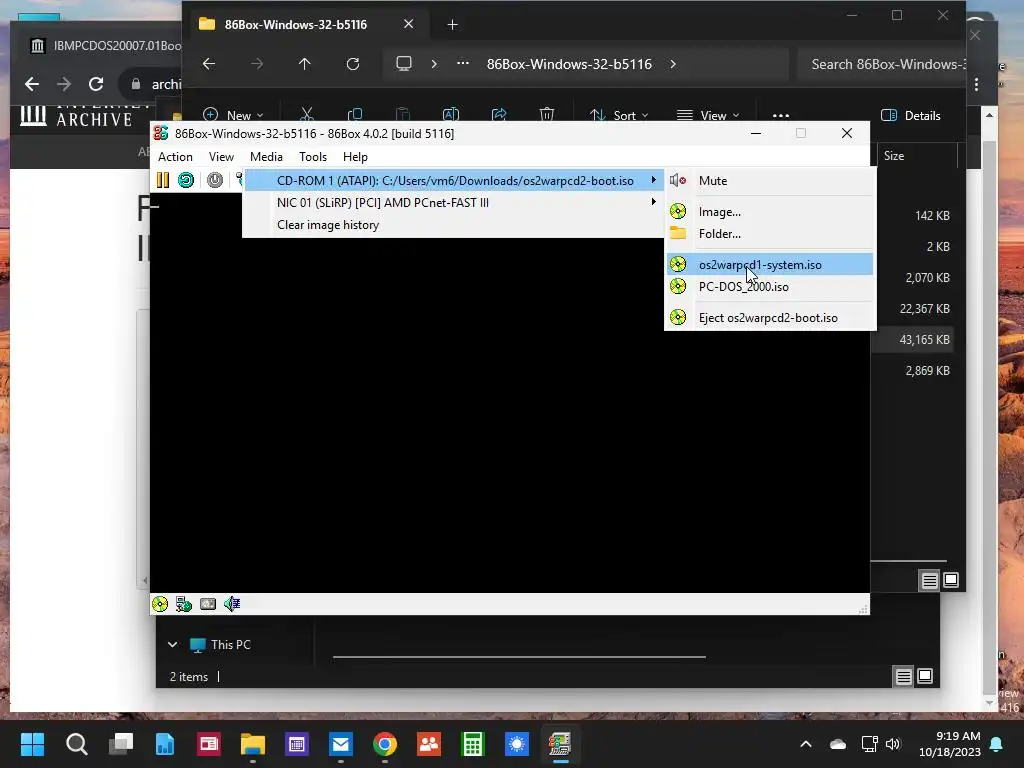Open the Mail app from the taskbar
Screen dimensions: 1024x768
coord(341,744)
